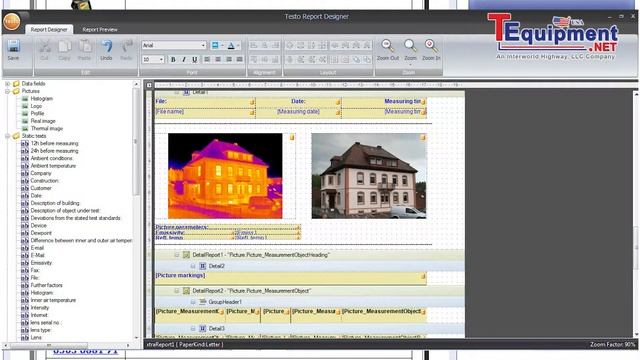
Task: Click the Redo icon
Action: 126,46
